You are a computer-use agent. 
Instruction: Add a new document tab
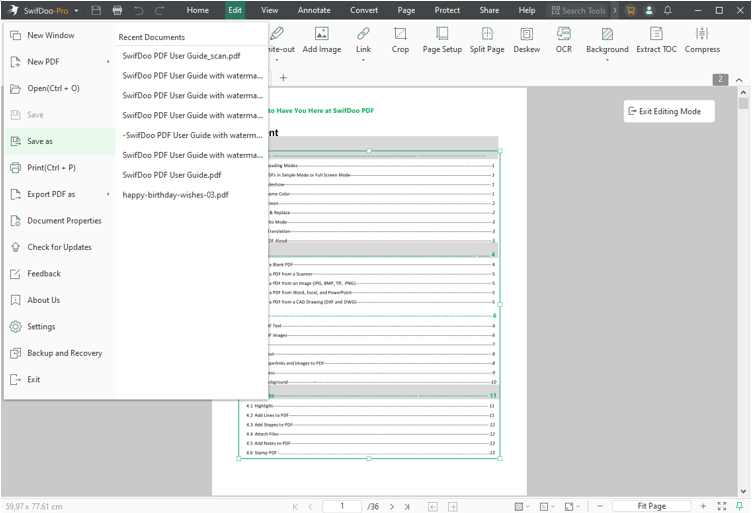283,78
